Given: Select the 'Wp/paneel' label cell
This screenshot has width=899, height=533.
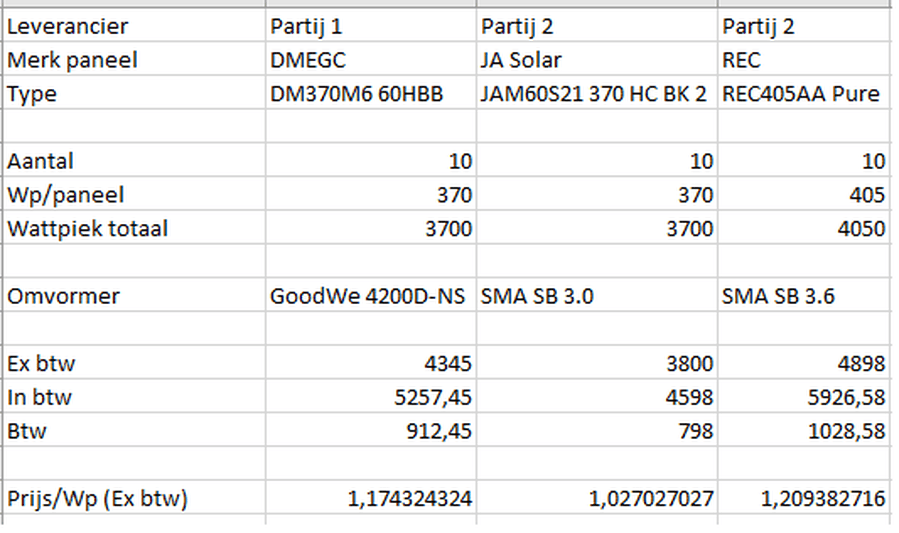Looking at the screenshot, I should pos(134,195).
